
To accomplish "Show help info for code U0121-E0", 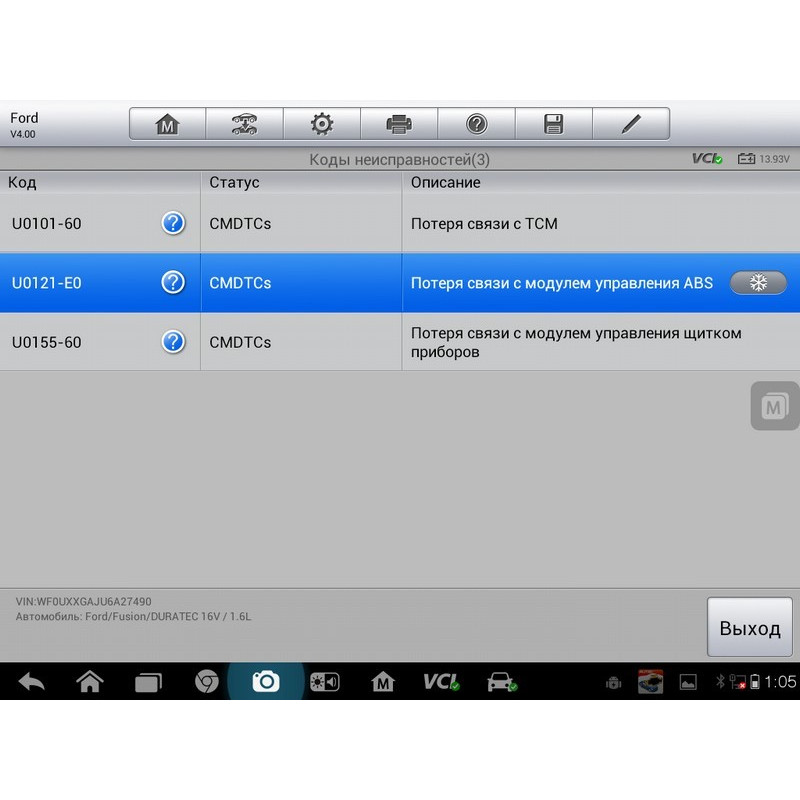I will [x=173, y=283].
